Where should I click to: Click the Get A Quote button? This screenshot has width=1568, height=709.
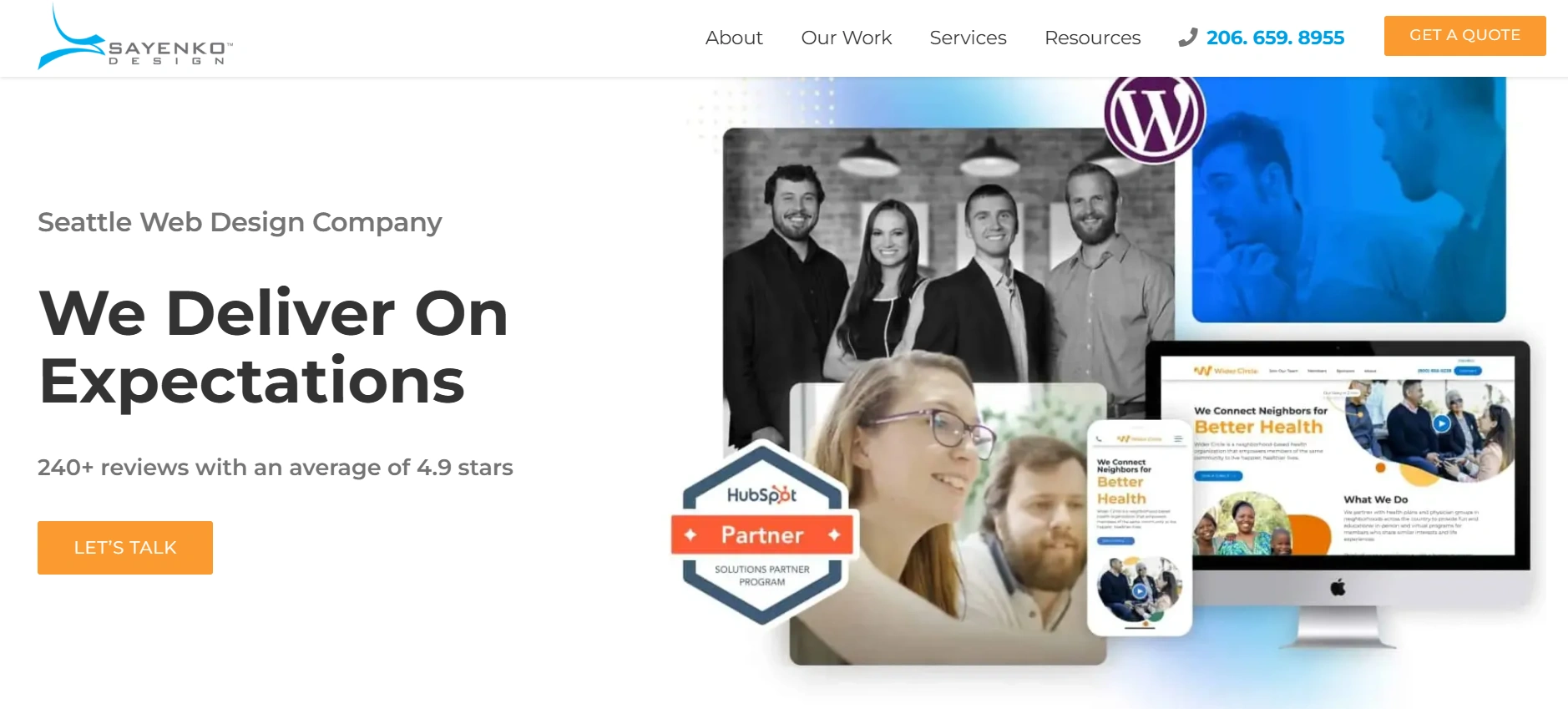pyautogui.click(x=1464, y=36)
